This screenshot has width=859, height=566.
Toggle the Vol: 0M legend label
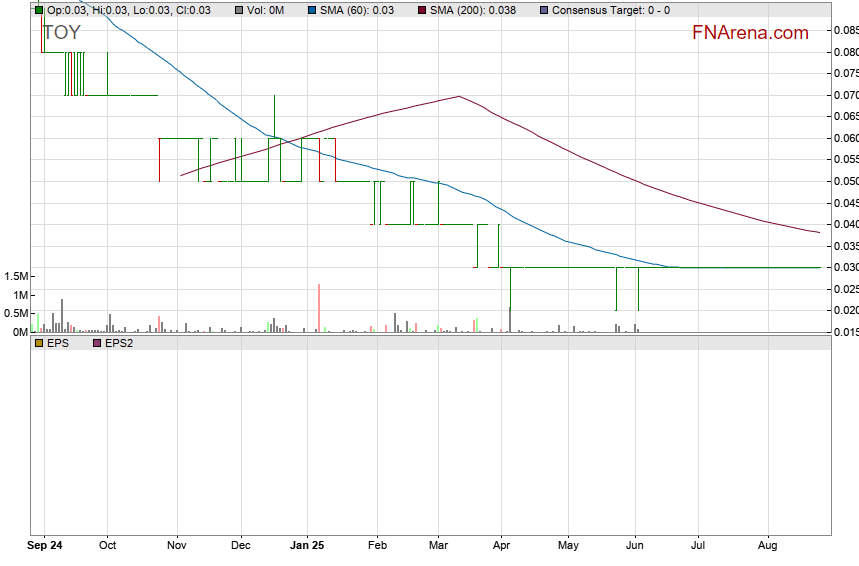tap(266, 10)
